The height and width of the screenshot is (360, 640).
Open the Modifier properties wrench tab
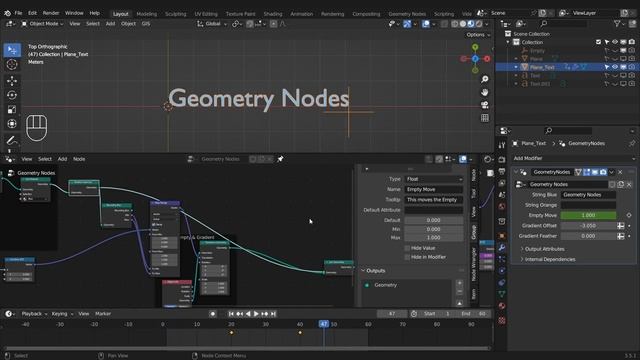point(502,248)
